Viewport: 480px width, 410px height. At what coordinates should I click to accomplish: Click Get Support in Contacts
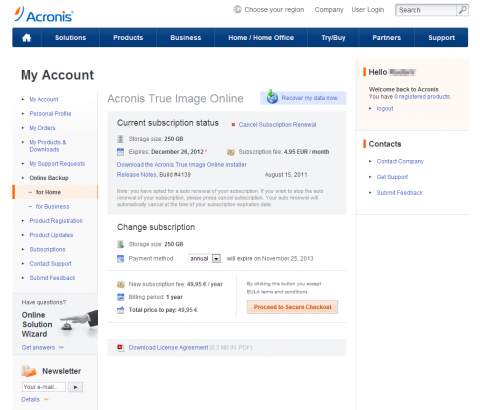click(x=392, y=177)
